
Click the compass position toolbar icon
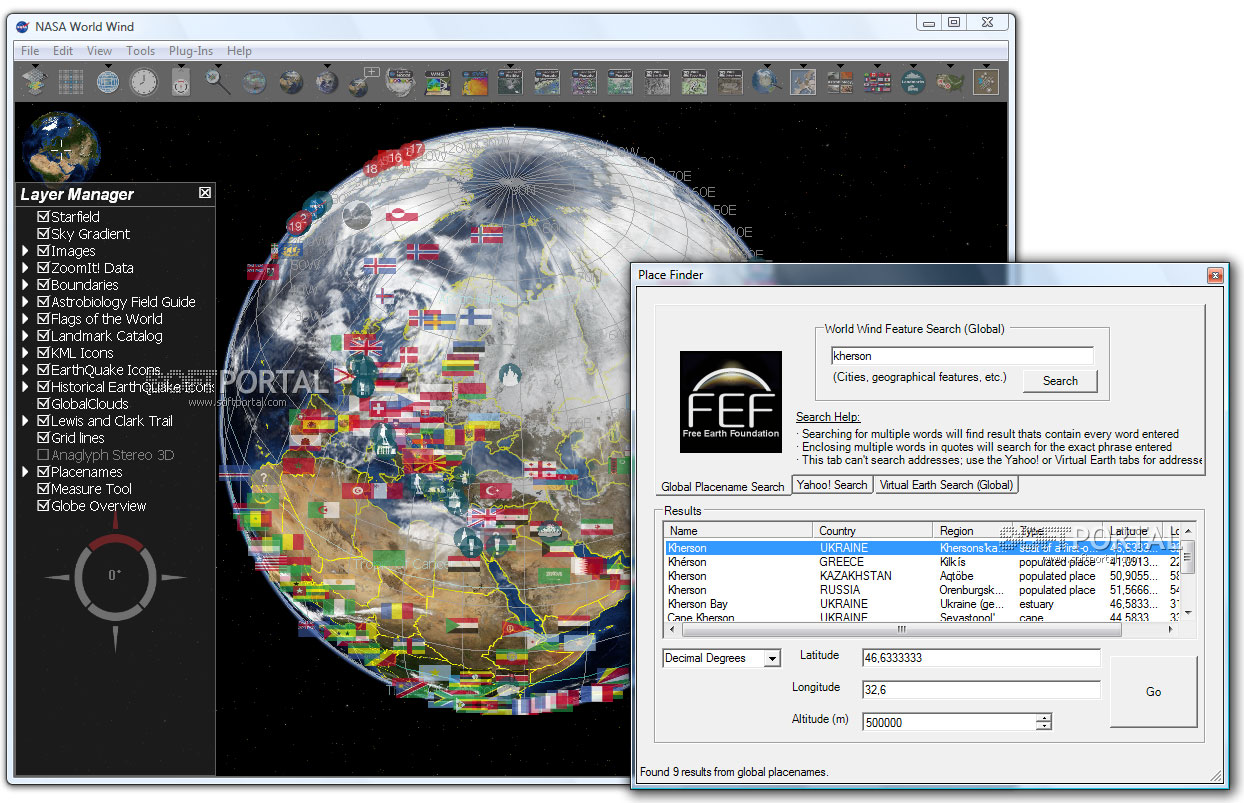point(180,81)
